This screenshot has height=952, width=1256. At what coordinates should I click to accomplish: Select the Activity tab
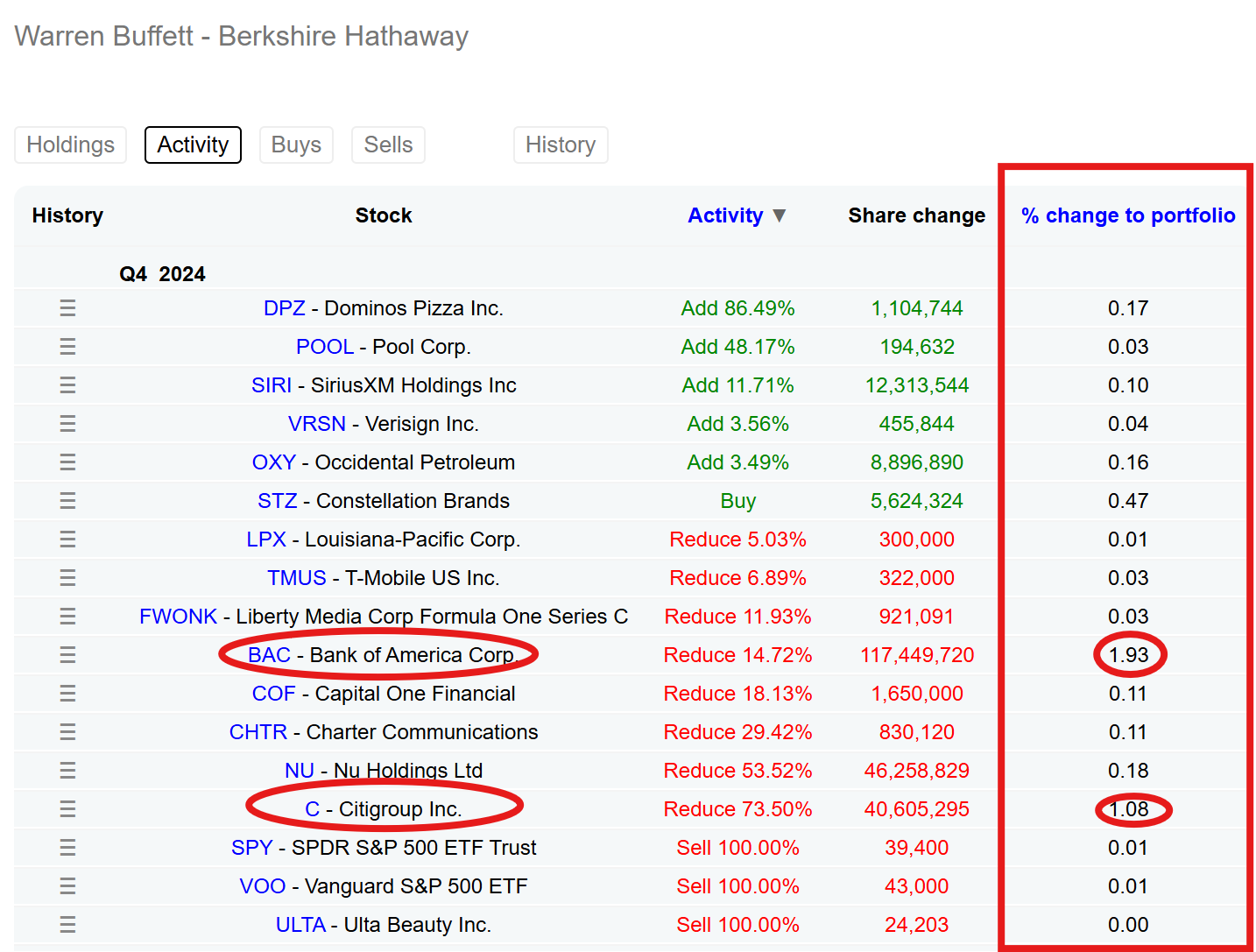[x=193, y=145]
